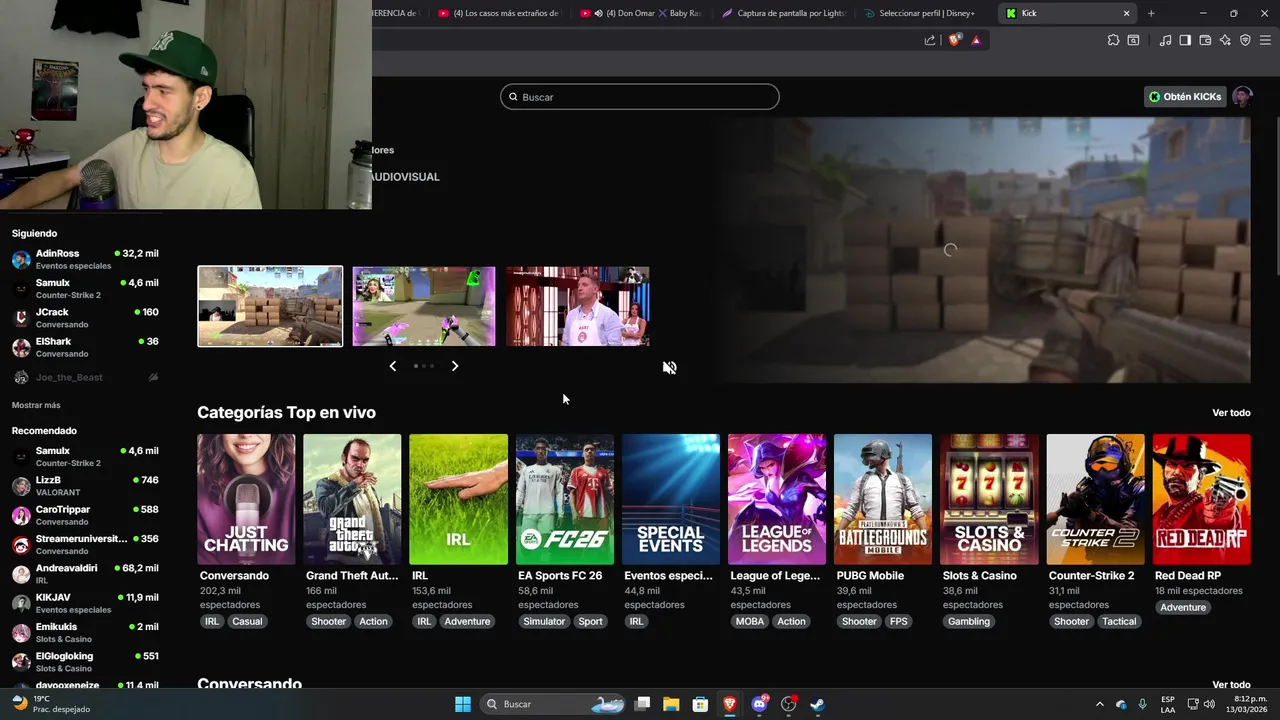Click the MOBA tag under League of Legends
Screen dimensions: 1280x720
[750, 621]
